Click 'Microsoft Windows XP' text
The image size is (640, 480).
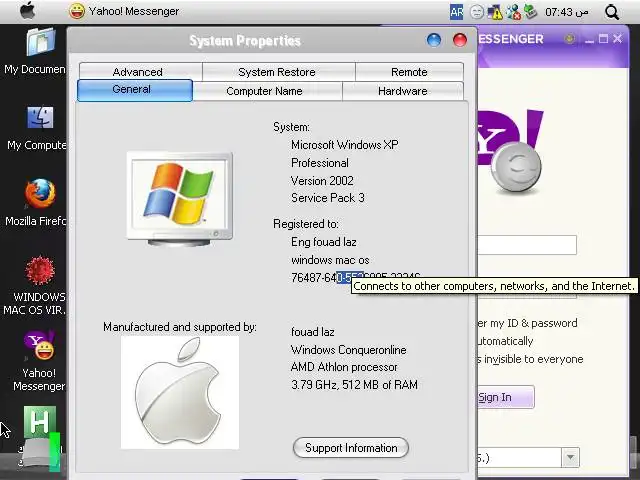pos(345,145)
